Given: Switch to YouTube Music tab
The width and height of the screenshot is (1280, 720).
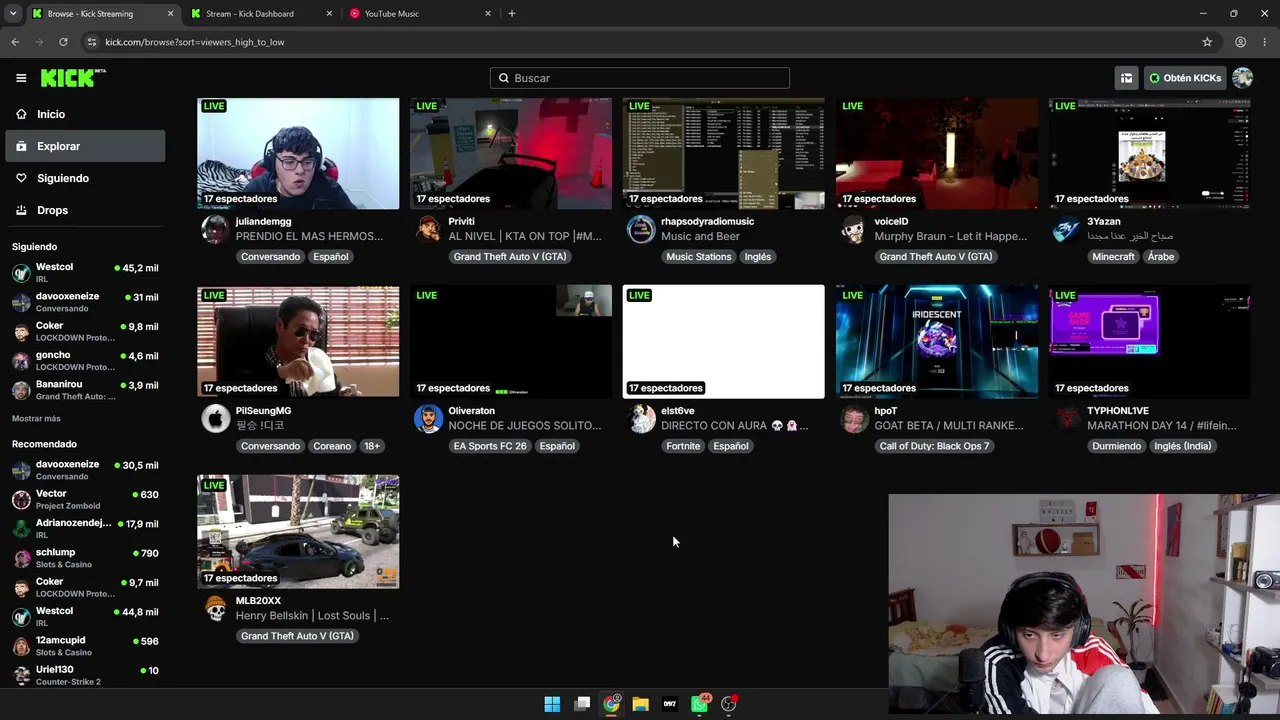Looking at the screenshot, I should coord(419,14).
